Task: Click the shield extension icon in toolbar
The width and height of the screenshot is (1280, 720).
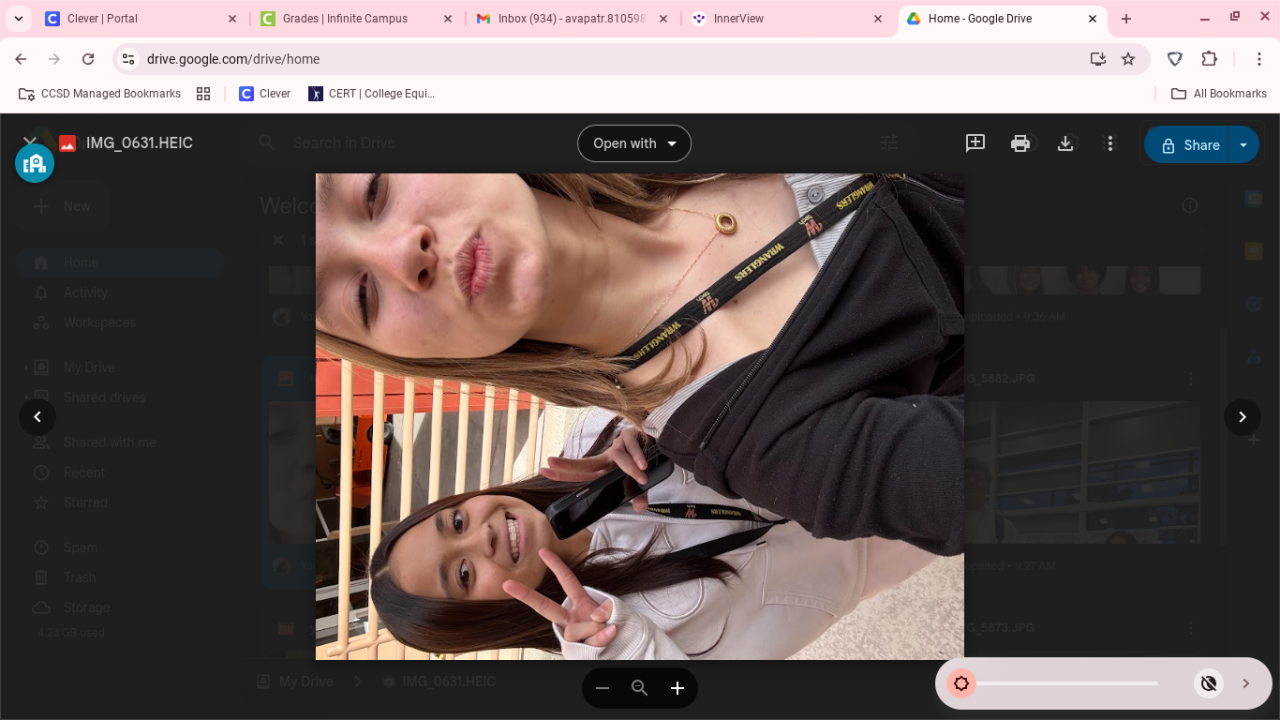Action: [1175, 59]
